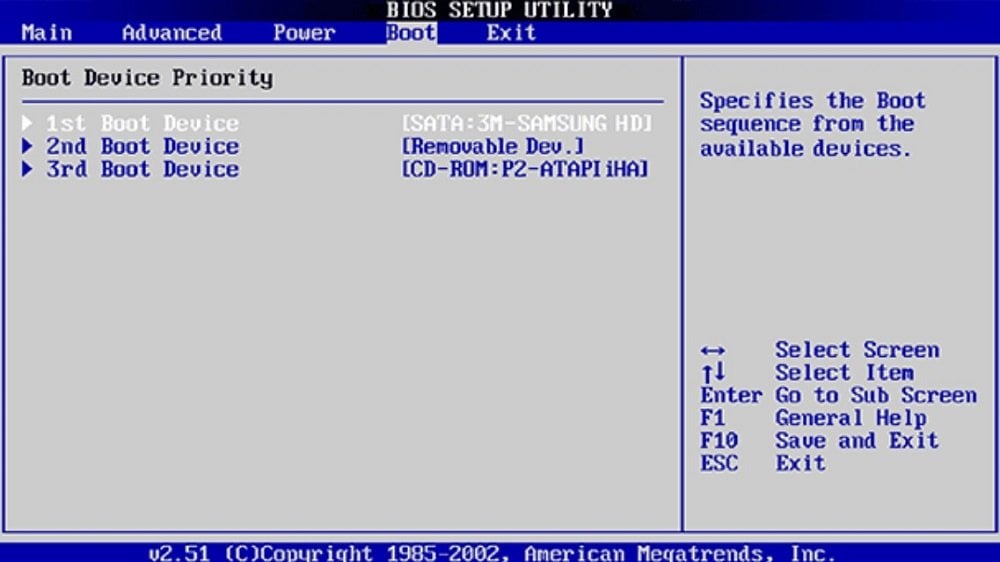Screen dimensions: 1000x562
Task: Click the Exit hint beside ESC
Action: point(800,463)
